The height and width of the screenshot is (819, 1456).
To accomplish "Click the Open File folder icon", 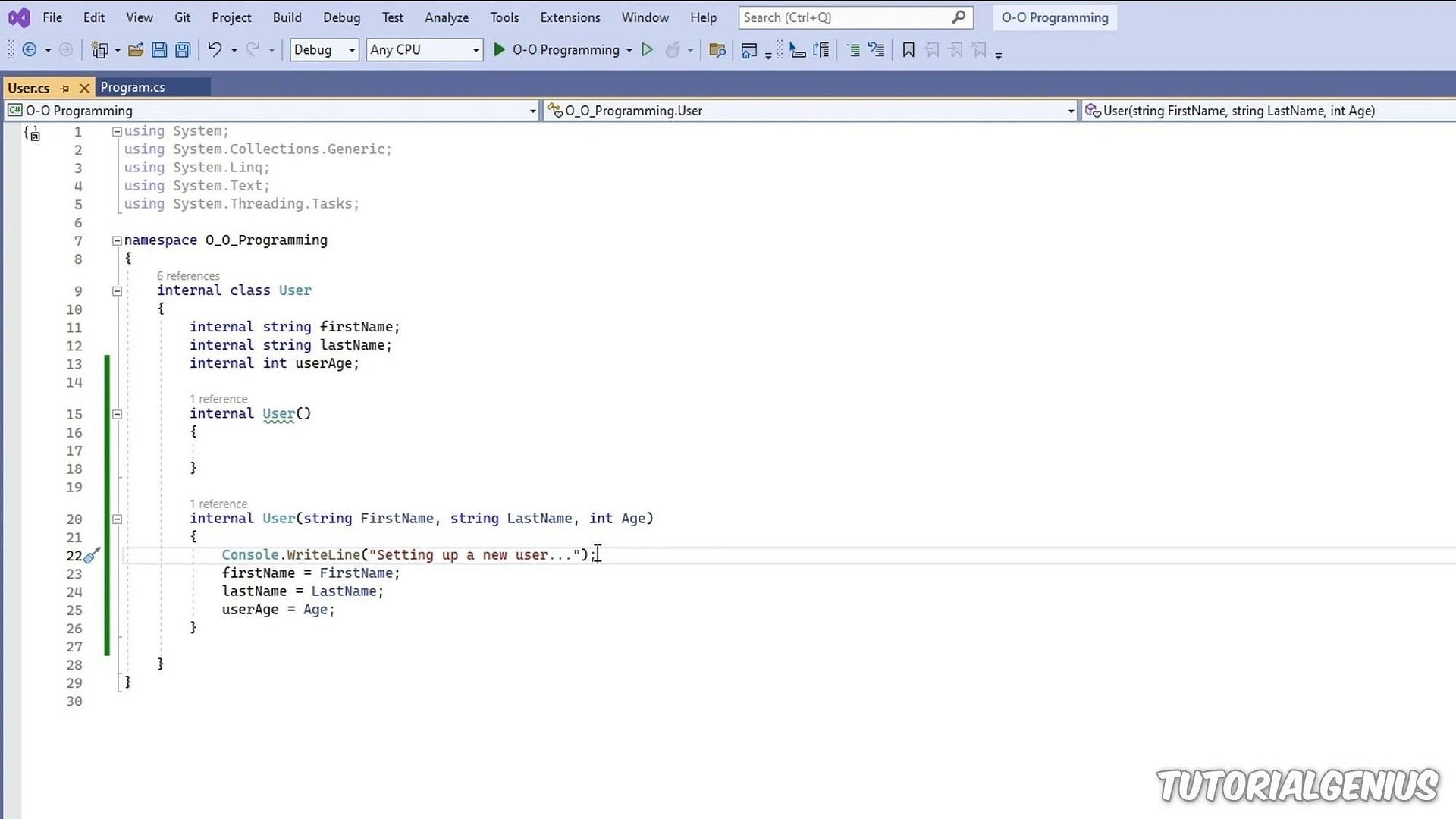I will pos(136,50).
